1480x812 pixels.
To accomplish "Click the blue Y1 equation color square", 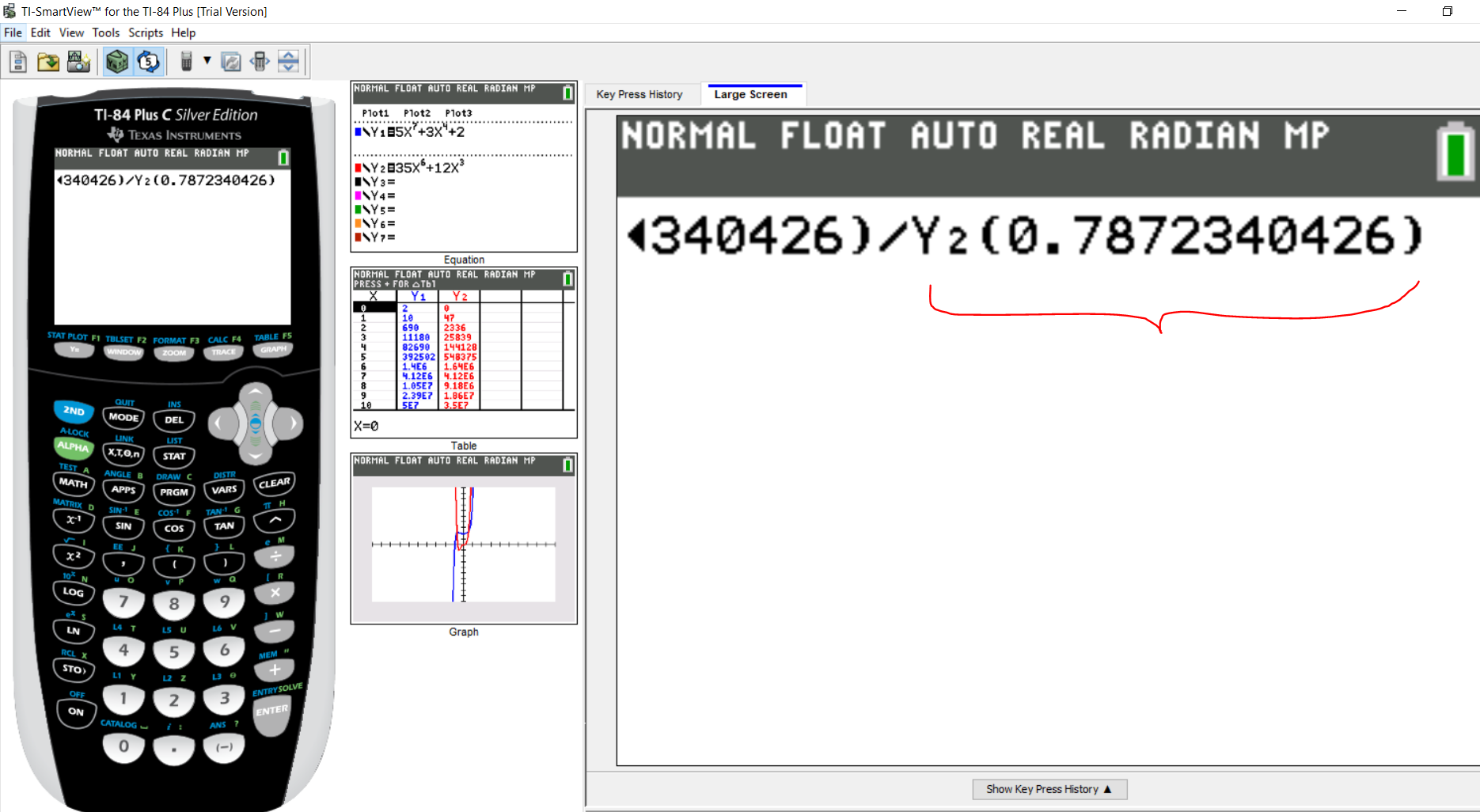I will [359, 132].
